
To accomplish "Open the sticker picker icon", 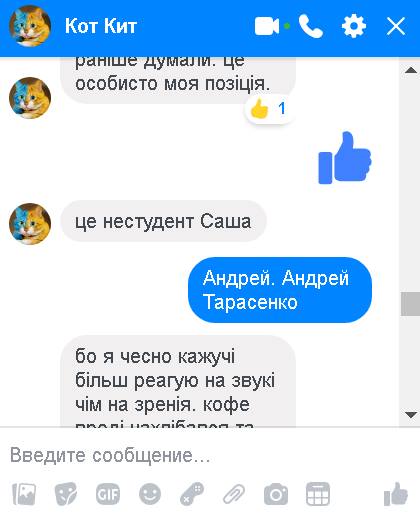I will pos(66,494).
